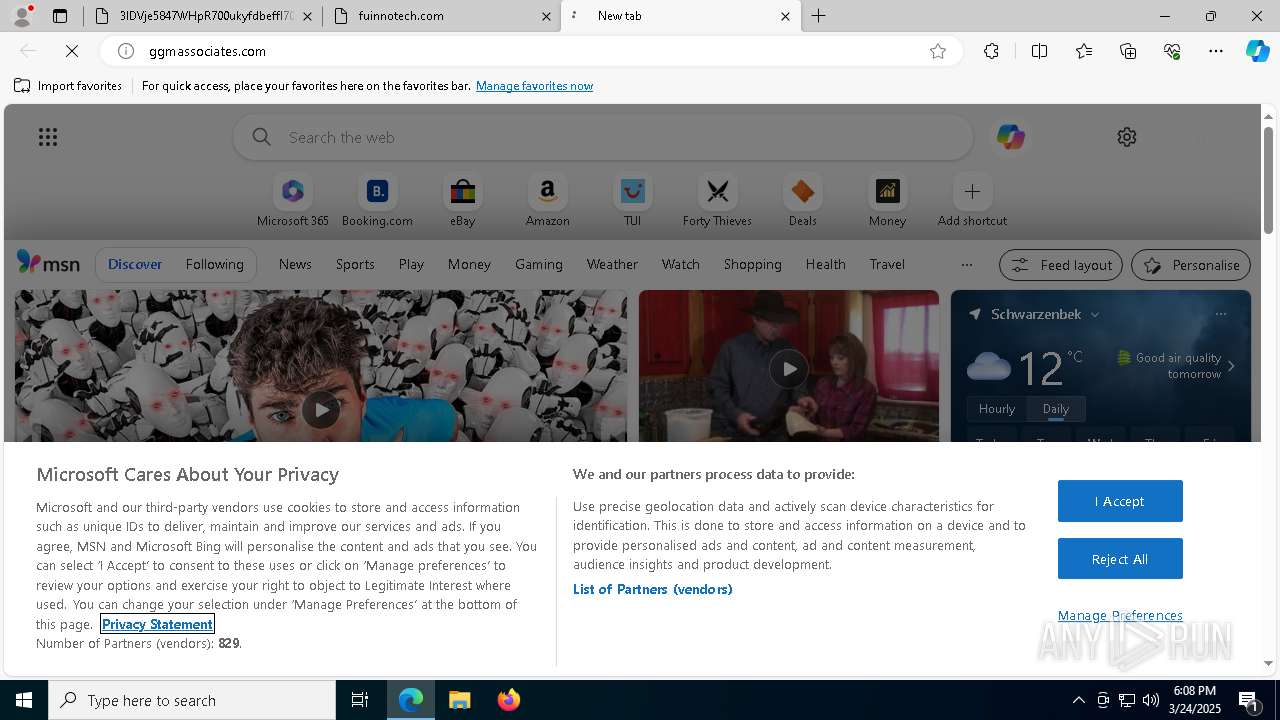Add this page to favorites star
1280x720 pixels.
point(938,51)
